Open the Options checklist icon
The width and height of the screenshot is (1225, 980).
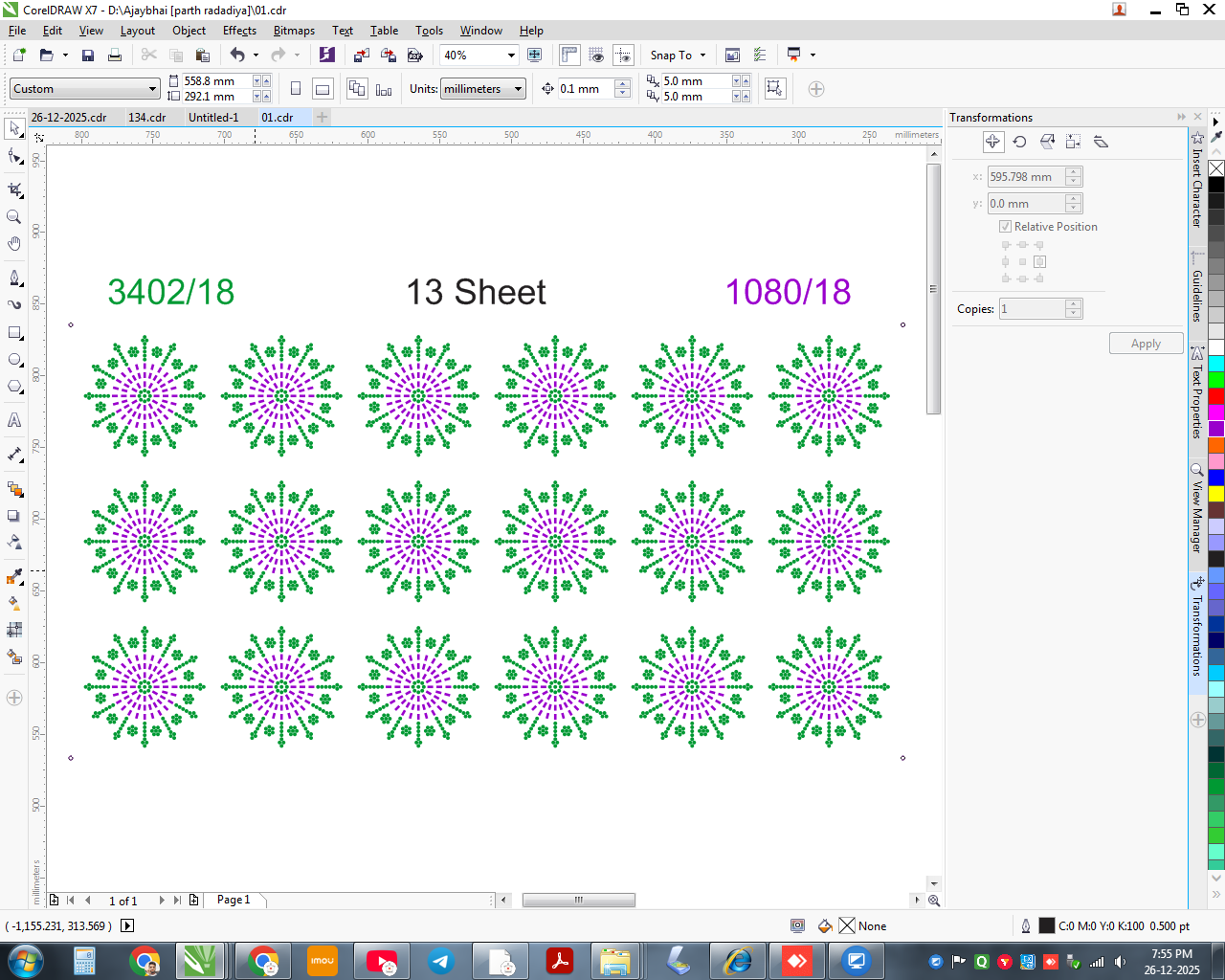pos(760,56)
